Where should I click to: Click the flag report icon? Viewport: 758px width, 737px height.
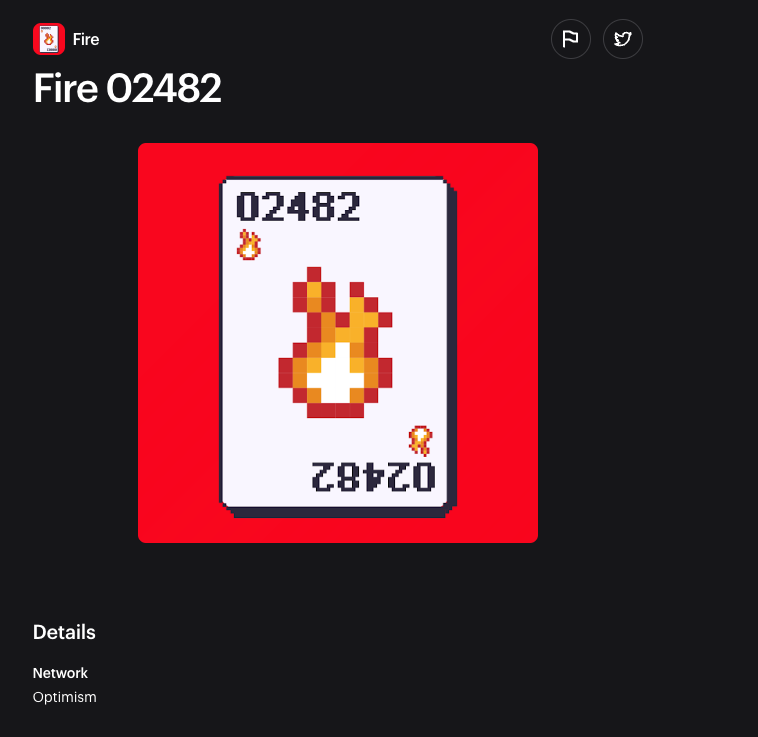(x=570, y=39)
